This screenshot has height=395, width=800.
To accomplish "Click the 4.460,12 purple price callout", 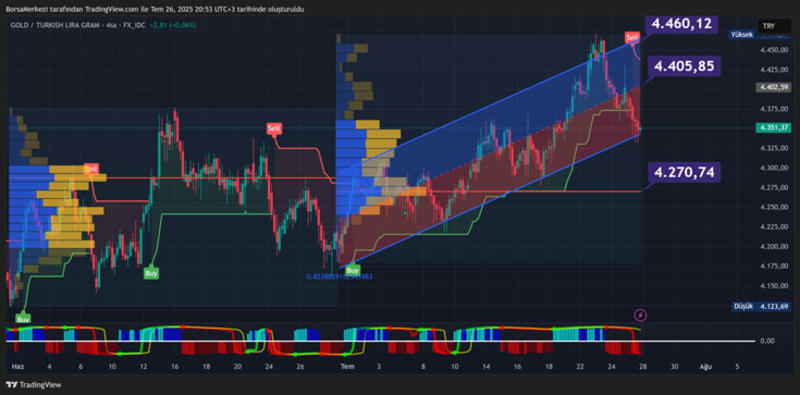I will pos(682,23).
